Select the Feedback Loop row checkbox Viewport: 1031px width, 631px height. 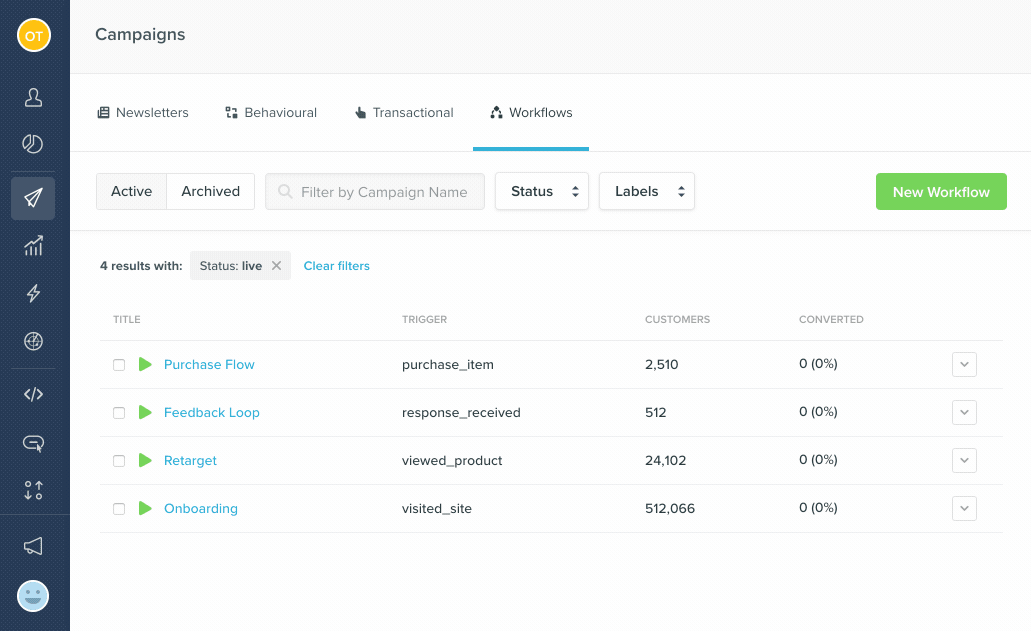tap(119, 413)
